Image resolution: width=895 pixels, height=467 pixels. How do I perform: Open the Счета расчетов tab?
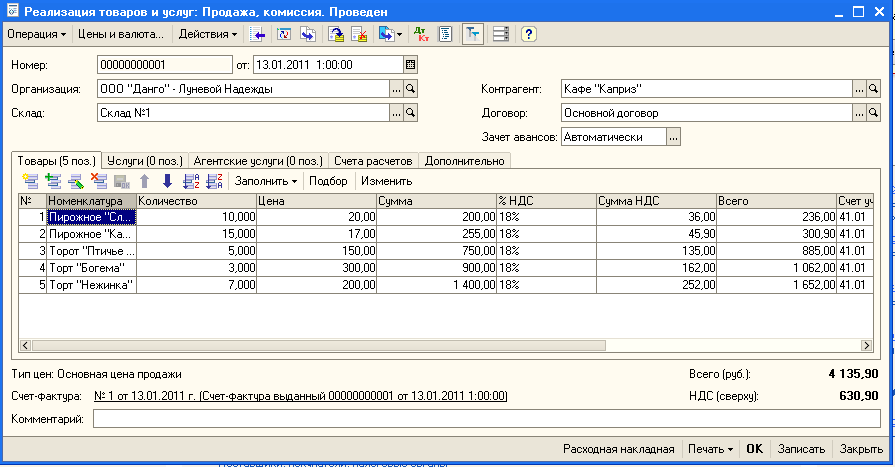(x=375, y=160)
